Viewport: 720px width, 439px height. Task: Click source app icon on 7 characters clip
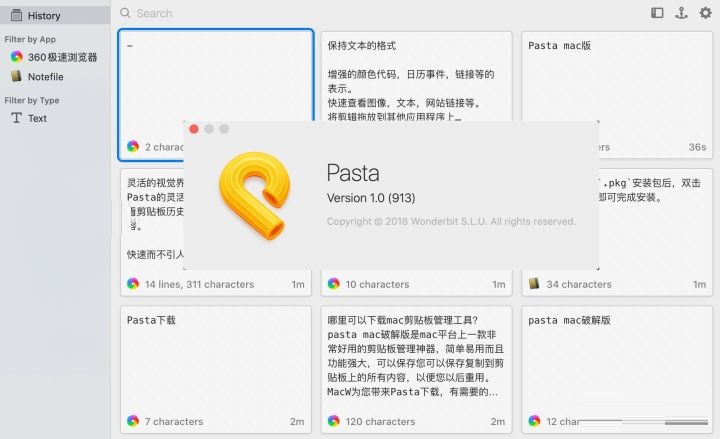coord(133,421)
